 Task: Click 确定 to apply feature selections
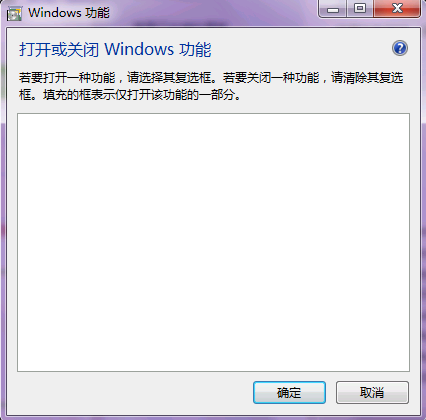tap(289, 392)
